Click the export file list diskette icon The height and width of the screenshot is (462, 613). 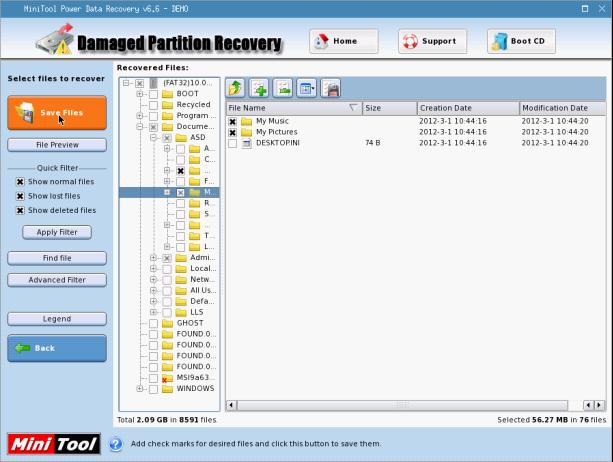pos(330,88)
